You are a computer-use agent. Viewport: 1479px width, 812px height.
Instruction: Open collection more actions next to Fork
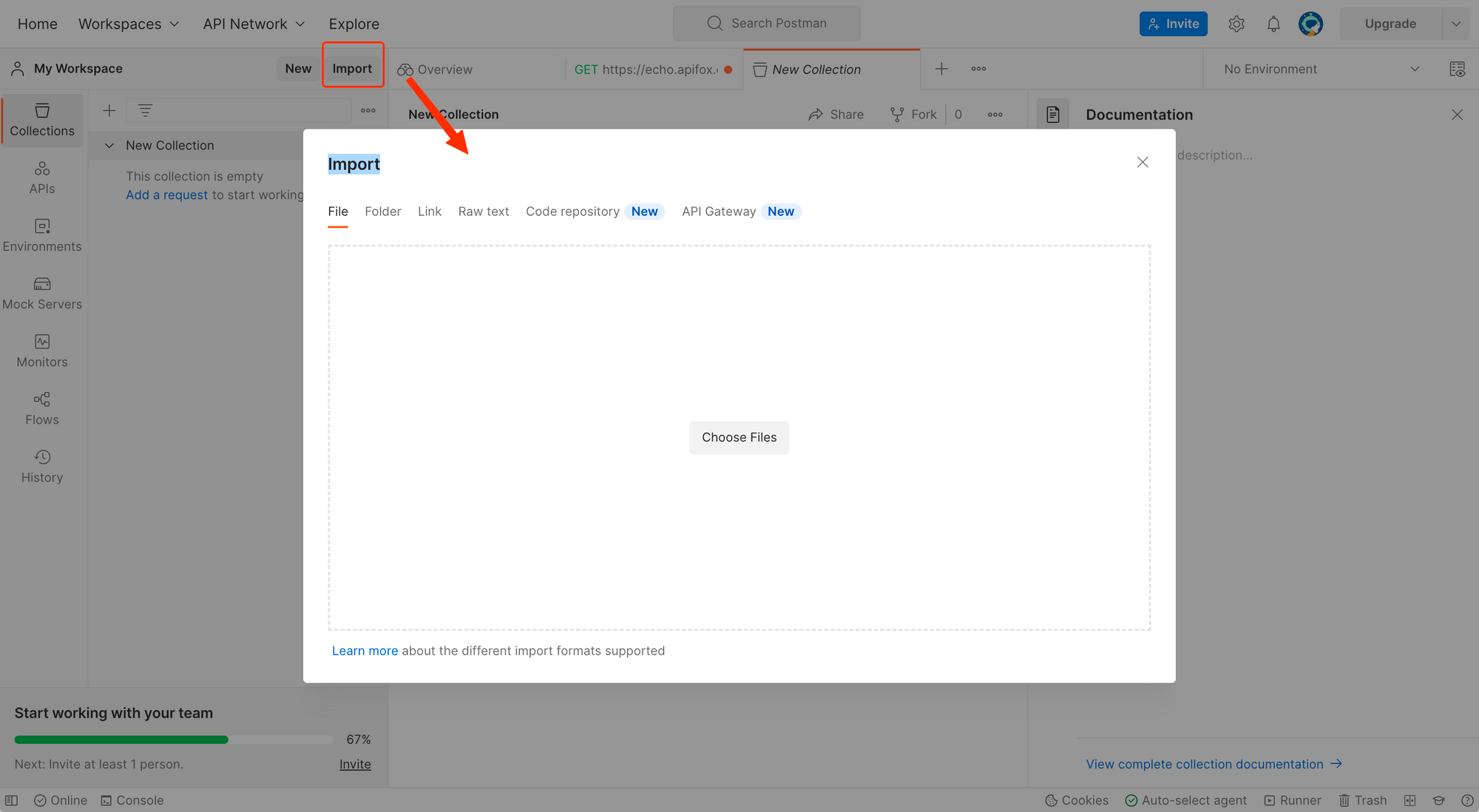click(x=995, y=115)
